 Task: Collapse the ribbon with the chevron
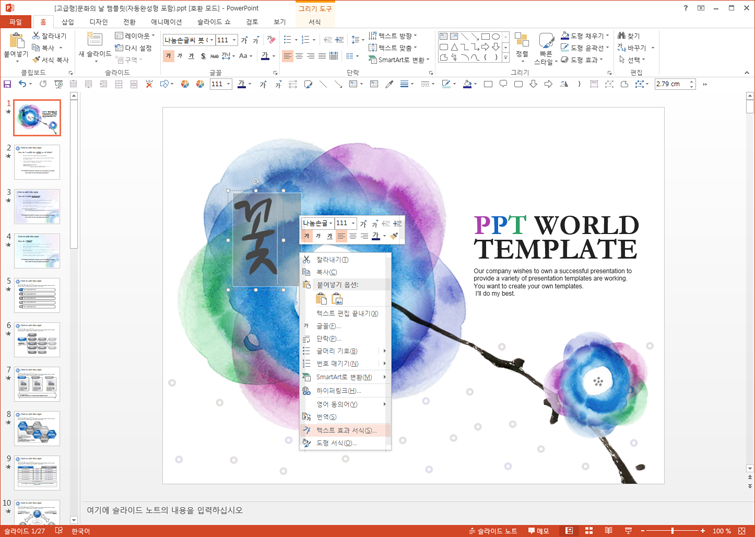click(x=746, y=73)
